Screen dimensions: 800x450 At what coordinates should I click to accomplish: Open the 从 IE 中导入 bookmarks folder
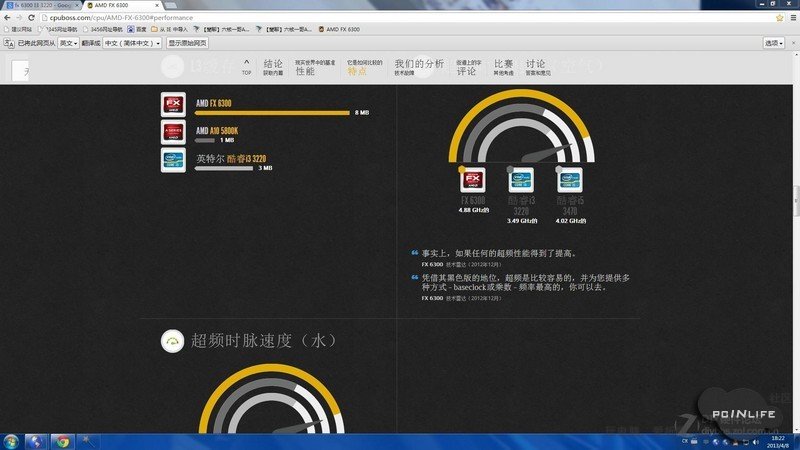[x=170, y=30]
